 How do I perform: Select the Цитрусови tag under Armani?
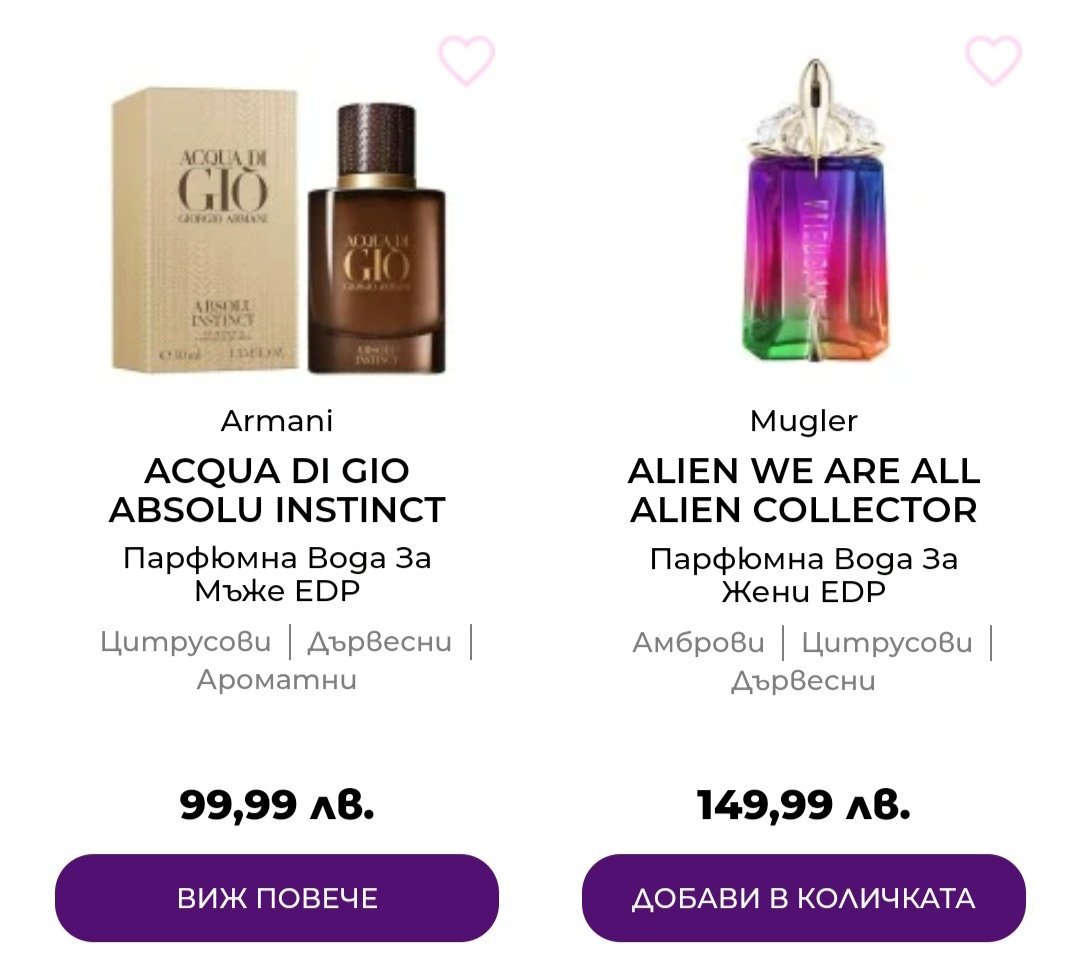pos(185,642)
